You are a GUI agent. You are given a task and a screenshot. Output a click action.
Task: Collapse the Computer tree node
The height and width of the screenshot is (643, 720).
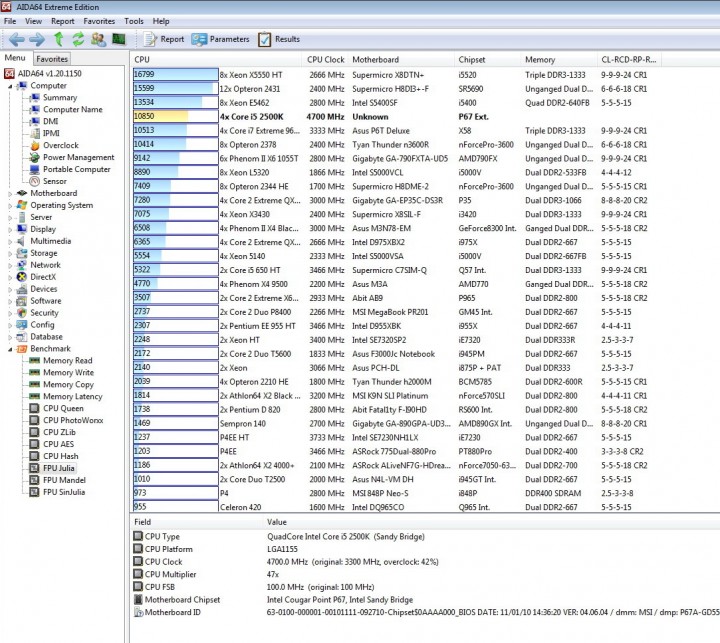(10, 86)
